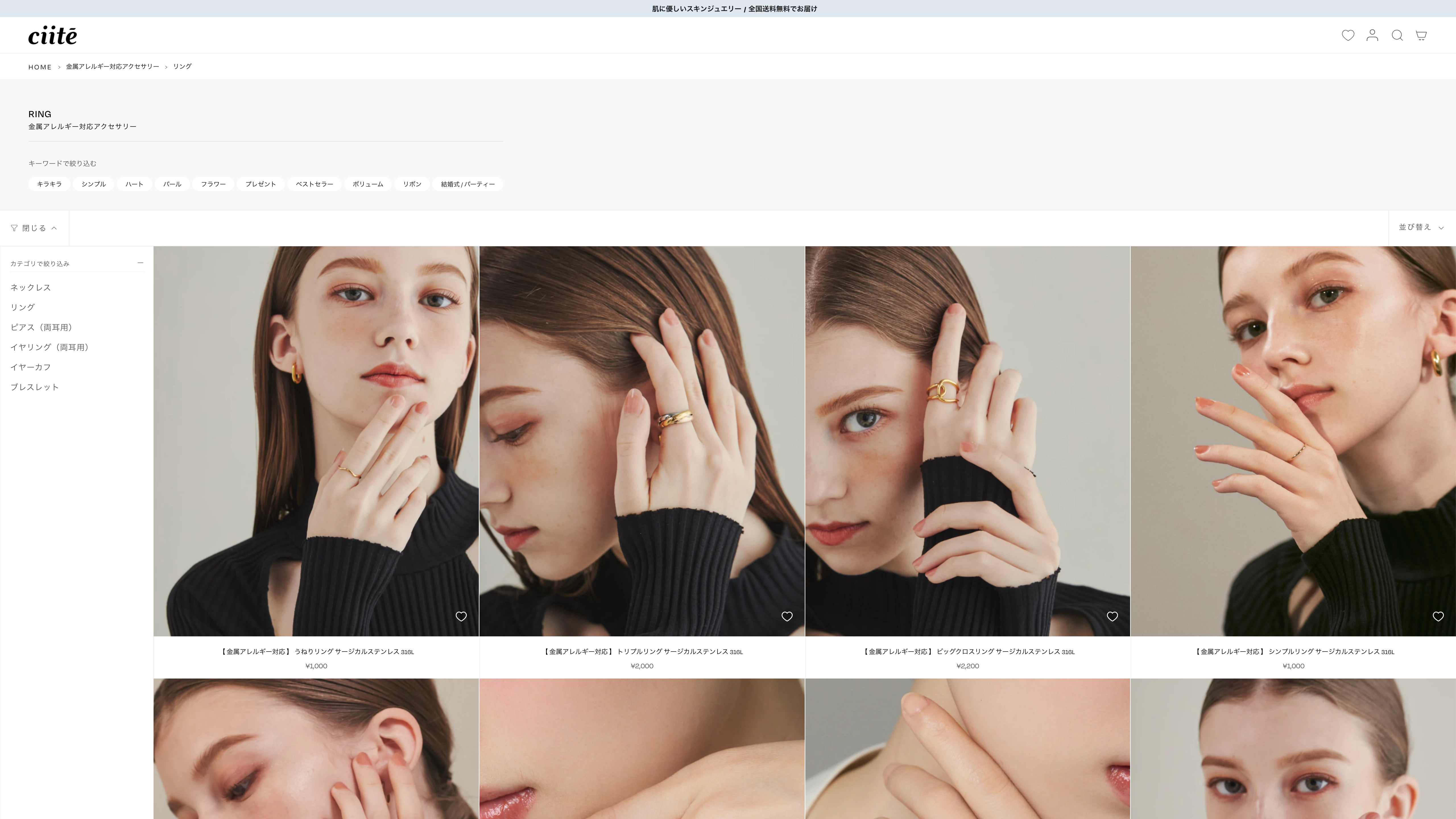
Task: Open the shopping cart icon in header
Action: pos(1421,35)
